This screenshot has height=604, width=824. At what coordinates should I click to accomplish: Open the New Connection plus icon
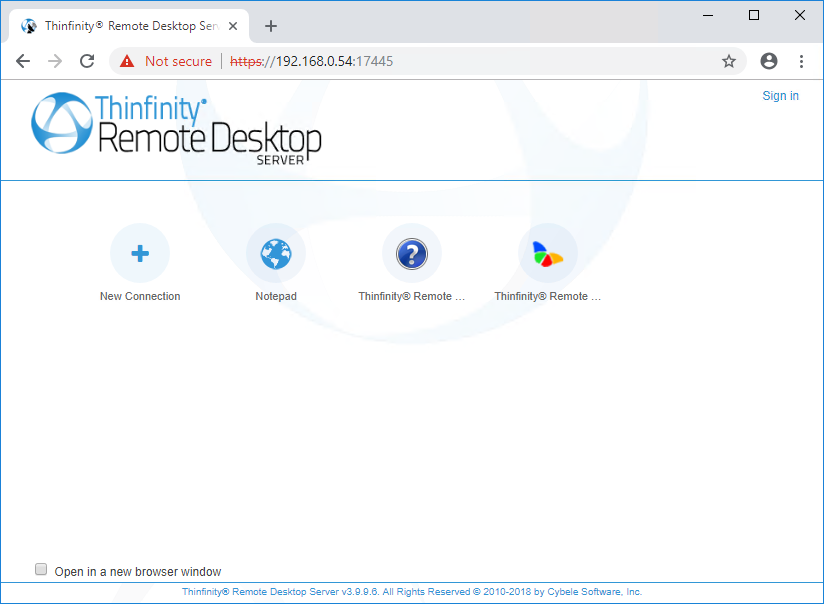(140, 253)
